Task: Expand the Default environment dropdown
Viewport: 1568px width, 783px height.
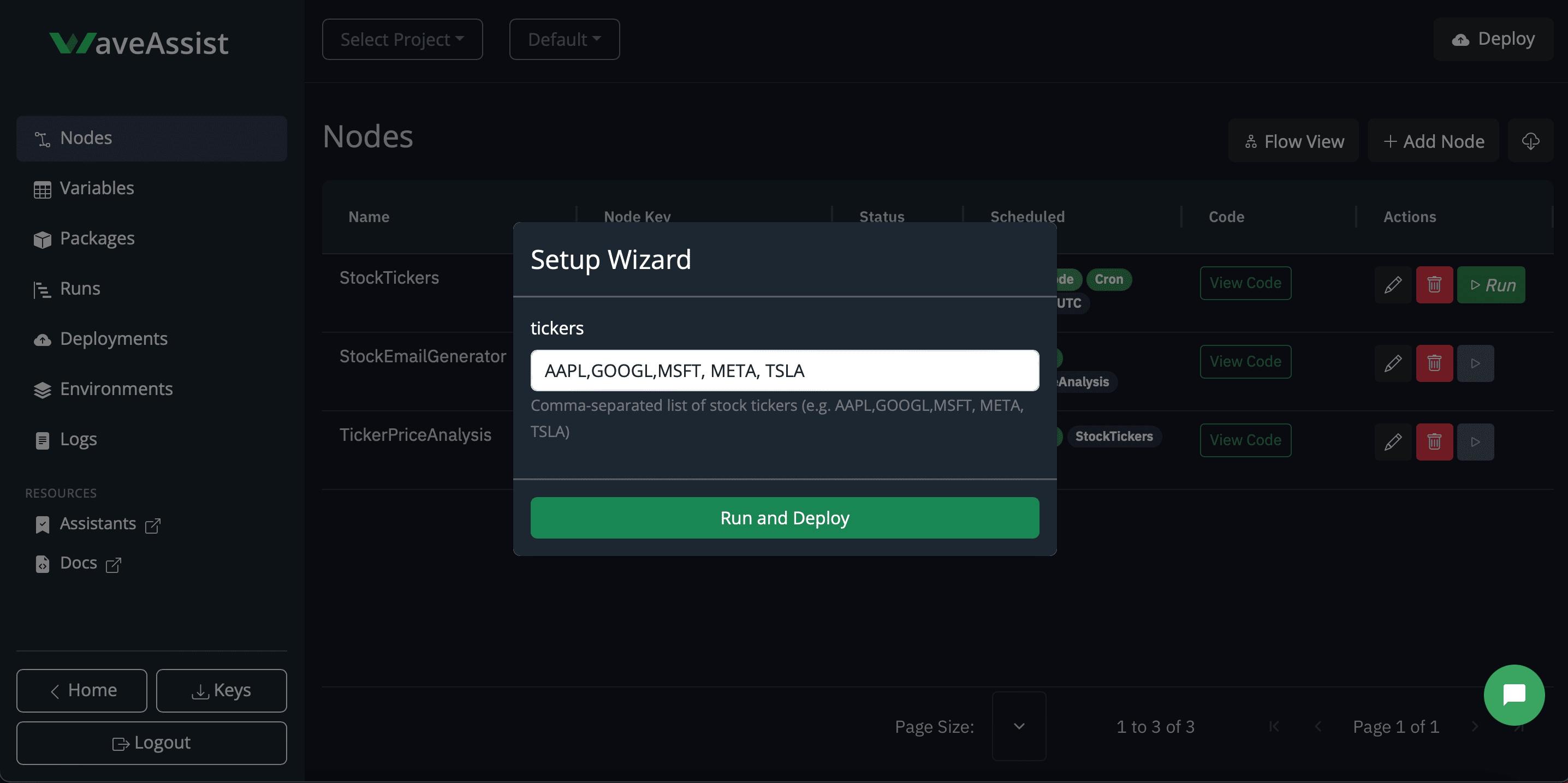Action: [565, 39]
